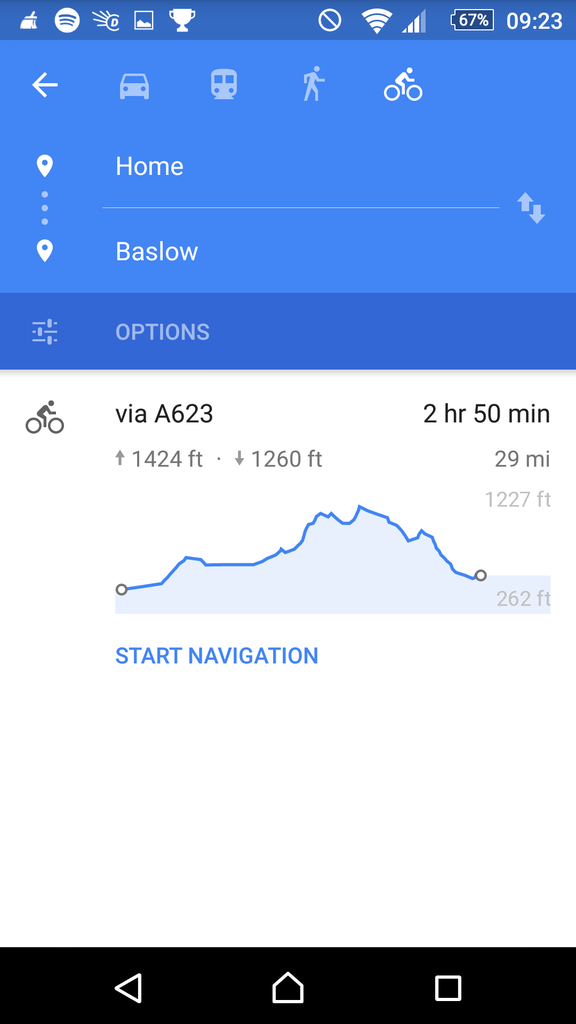This screenshot has width=576, height=1024.
Task: Tap the back arrow in header
Action: tap(45, 85)
